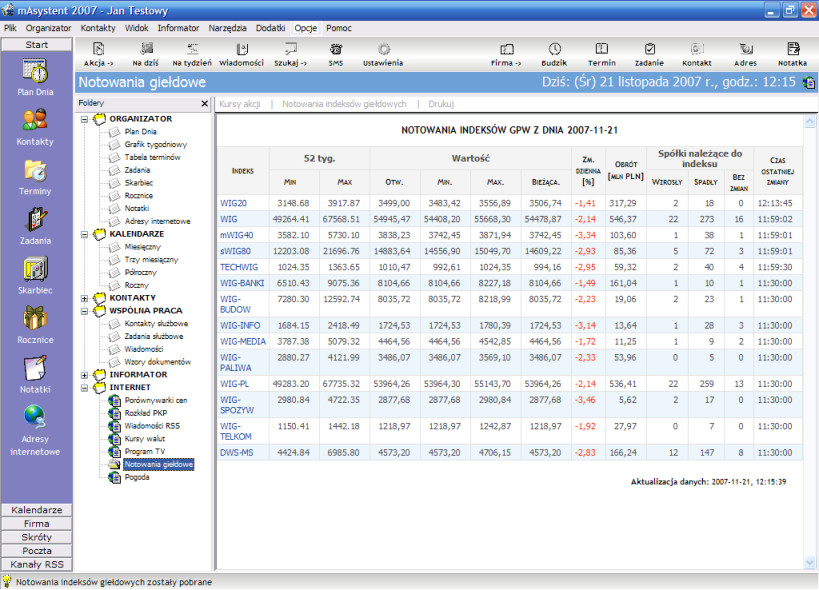Select Kursy walut in folder tree

pos(145,439)
